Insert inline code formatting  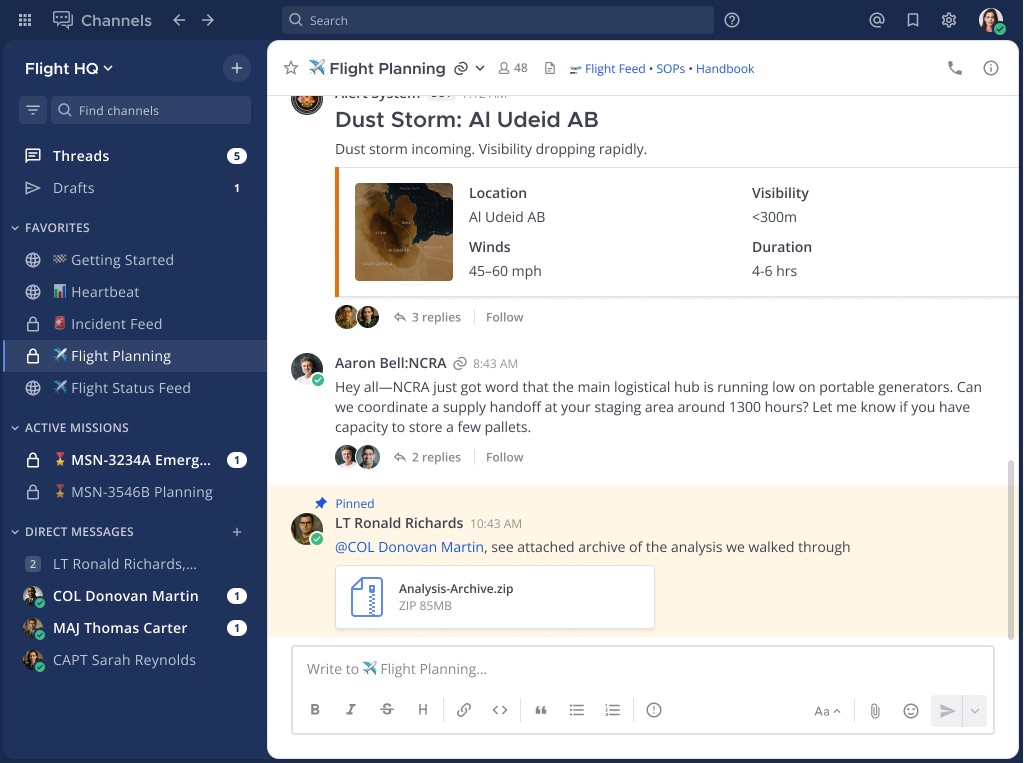(500, 710)
